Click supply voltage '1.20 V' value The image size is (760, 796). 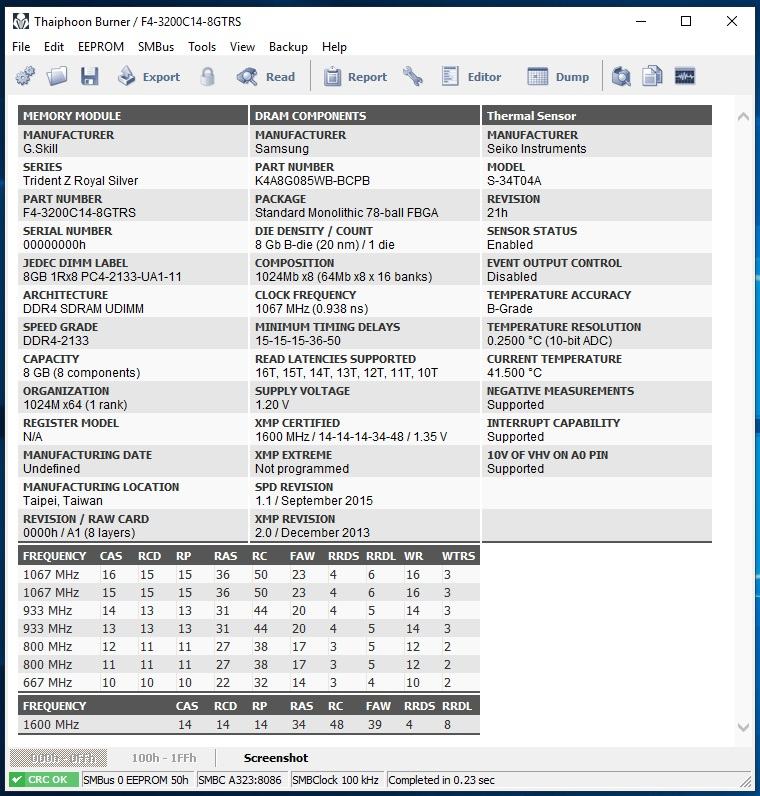click(272, 405)
